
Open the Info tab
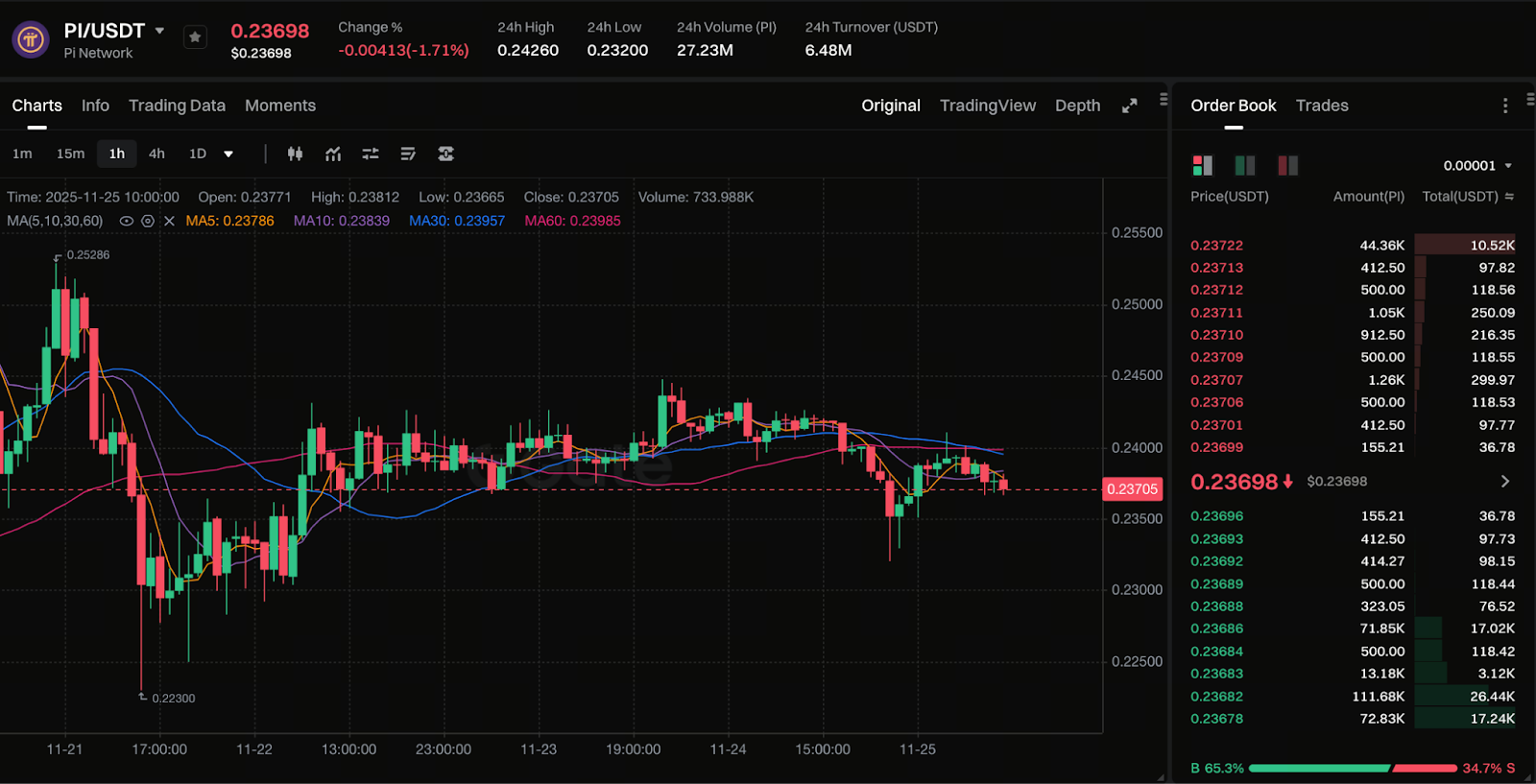(95, 106)
